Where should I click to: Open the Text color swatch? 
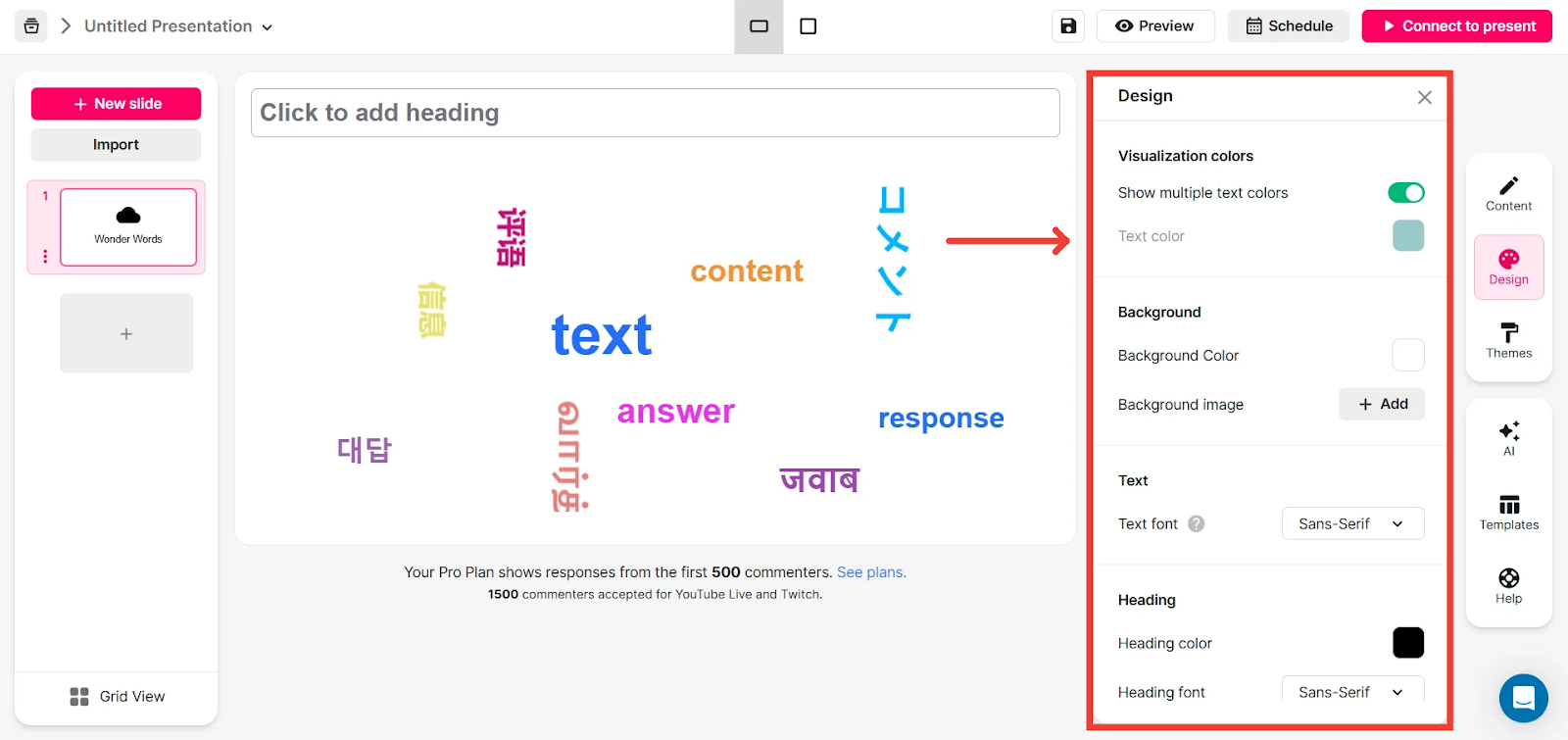point(1408,236)
